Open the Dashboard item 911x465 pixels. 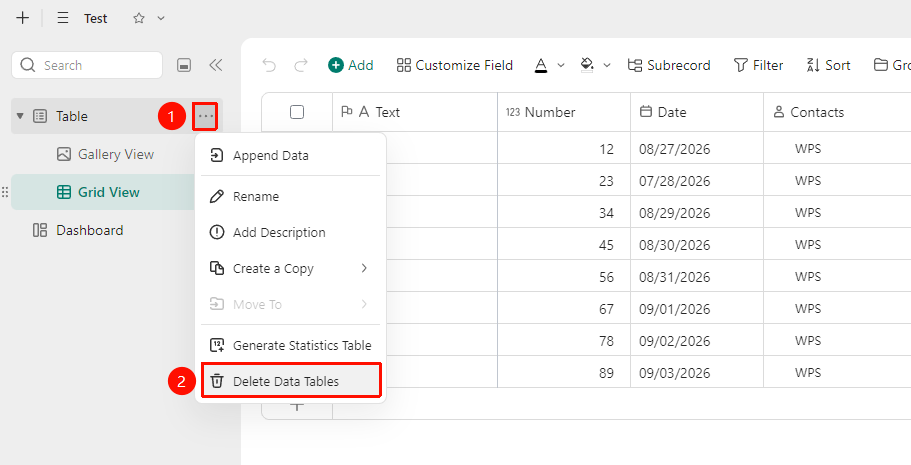pyautogui.click(x=78, y=230)
